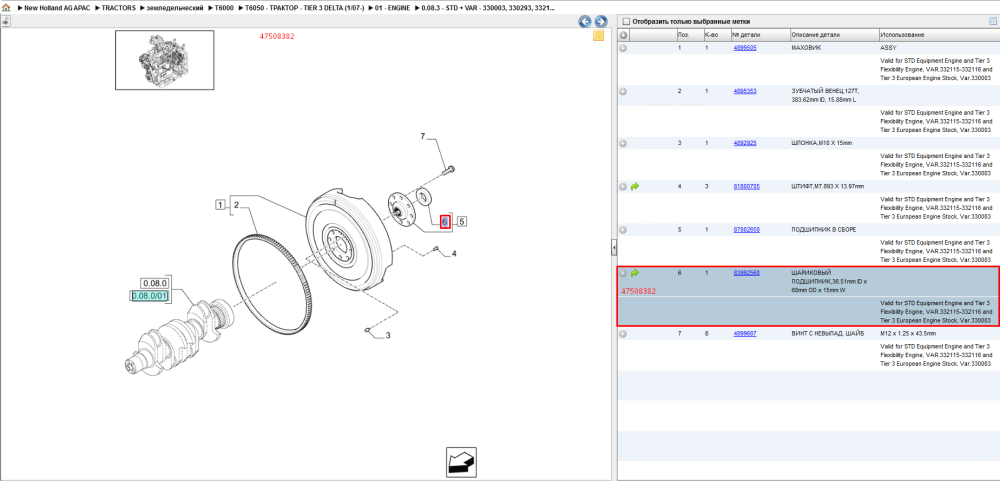1000x481 pixels.
Task: Click the 'Использование' column header
Action: click(938, 35)
